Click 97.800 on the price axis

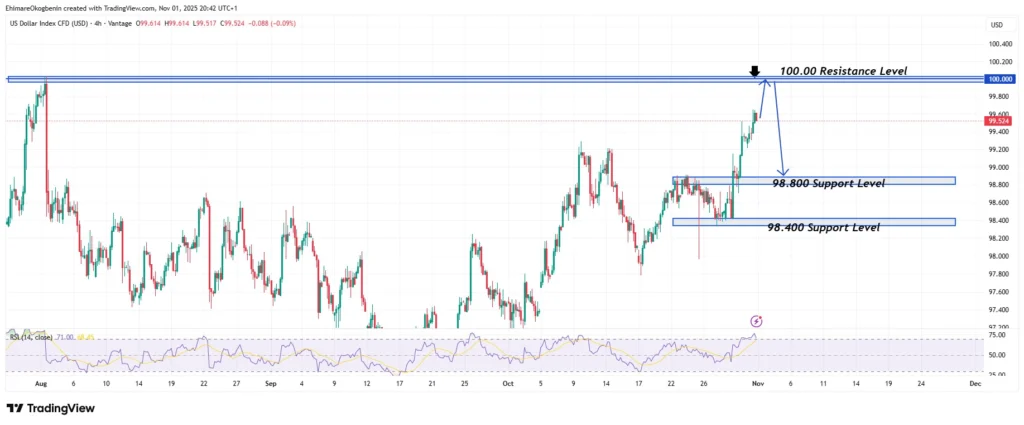(x=997, y=274)
